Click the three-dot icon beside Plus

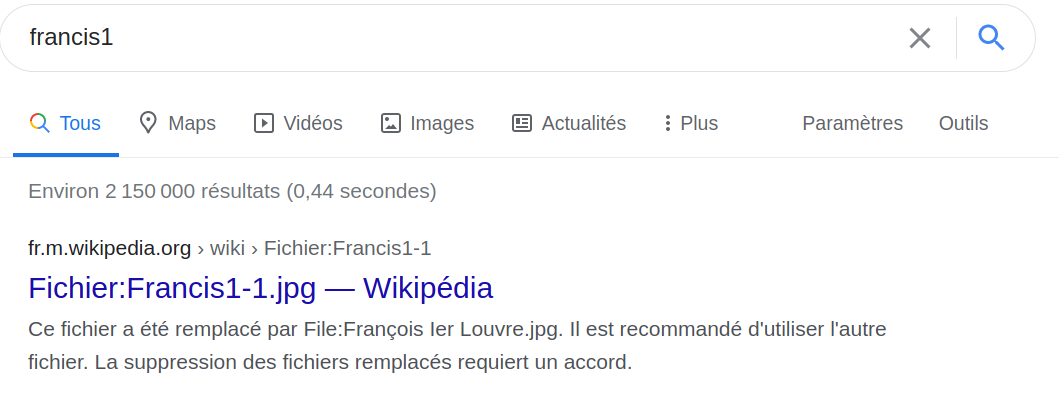[667, 123]
